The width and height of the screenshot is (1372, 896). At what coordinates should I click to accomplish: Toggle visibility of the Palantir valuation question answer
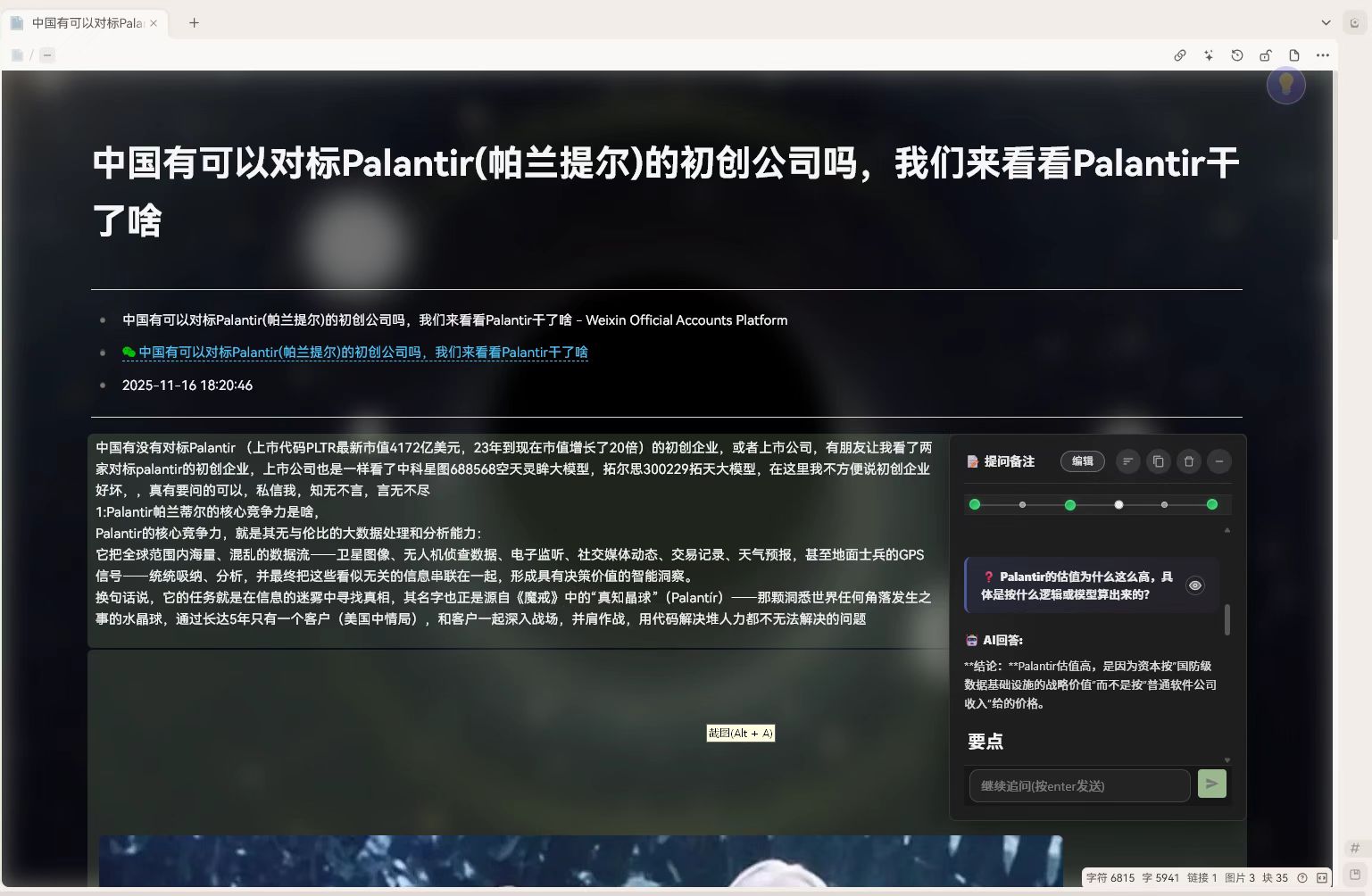pyautogui.click(x=1195, y=585)
